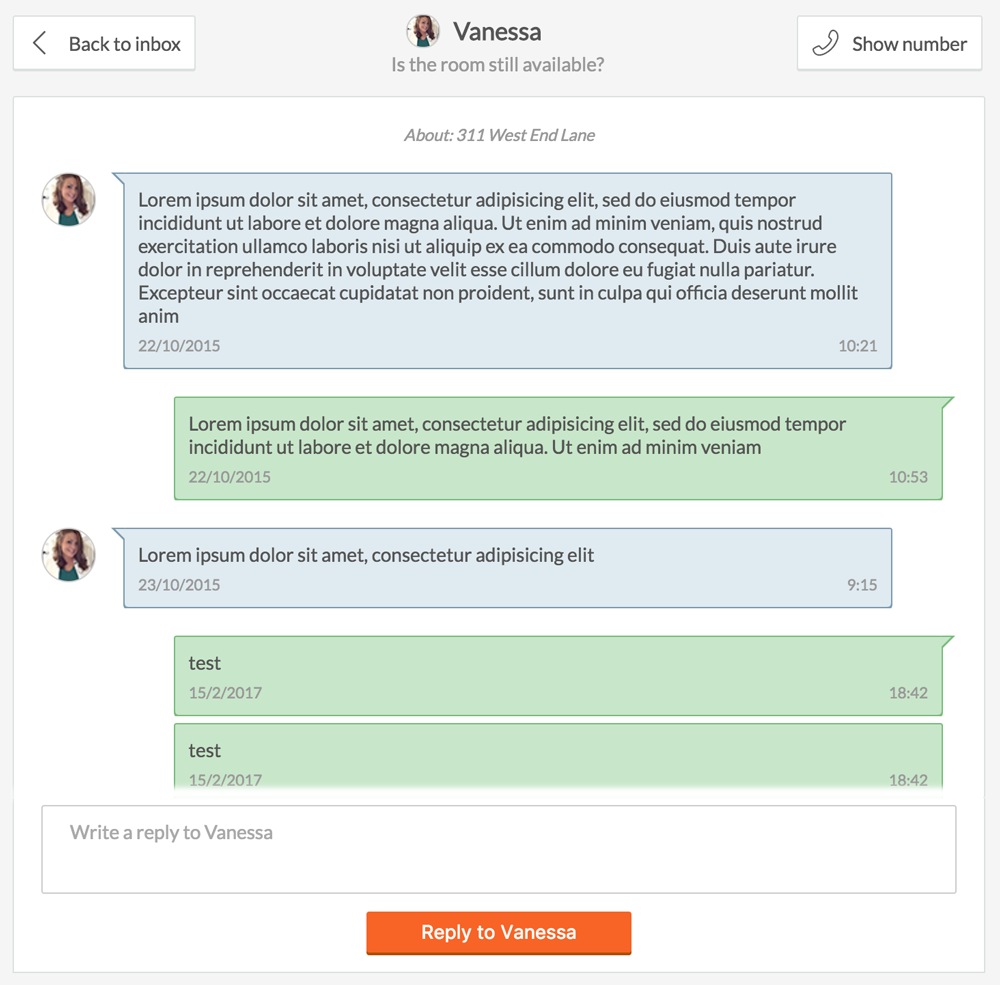Select the green reply sent at 10:53
This screenshot has height=985, width=1000.
558,448
